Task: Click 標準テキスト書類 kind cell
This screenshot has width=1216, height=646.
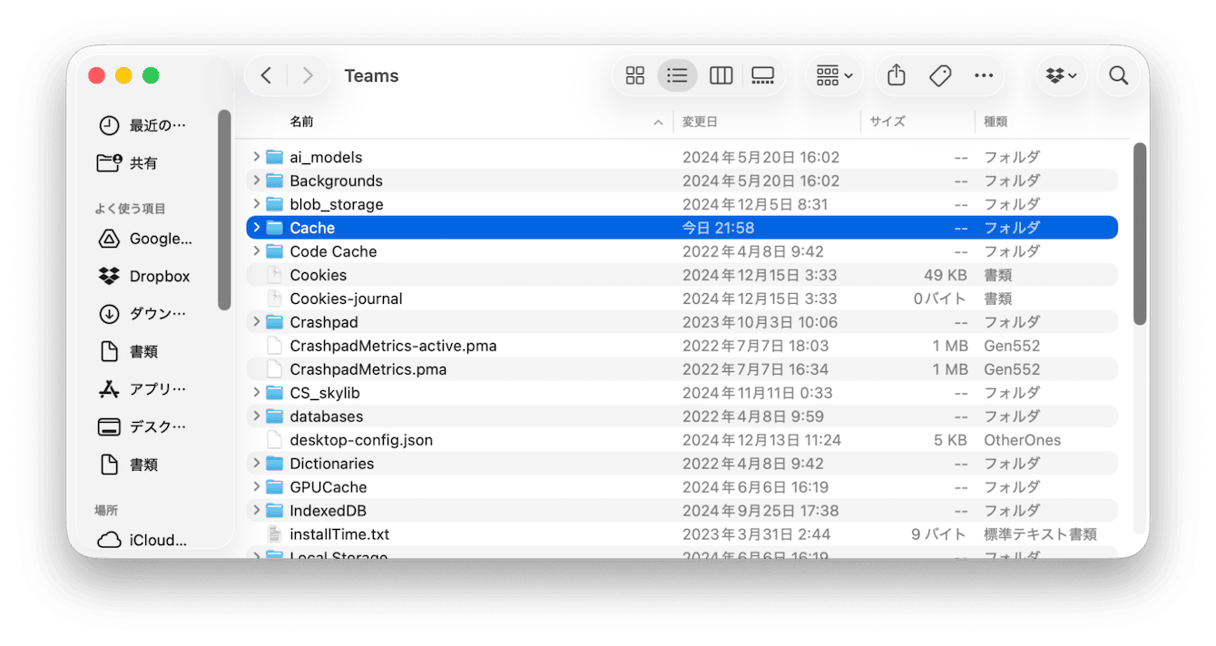Action: (1040, 534)
